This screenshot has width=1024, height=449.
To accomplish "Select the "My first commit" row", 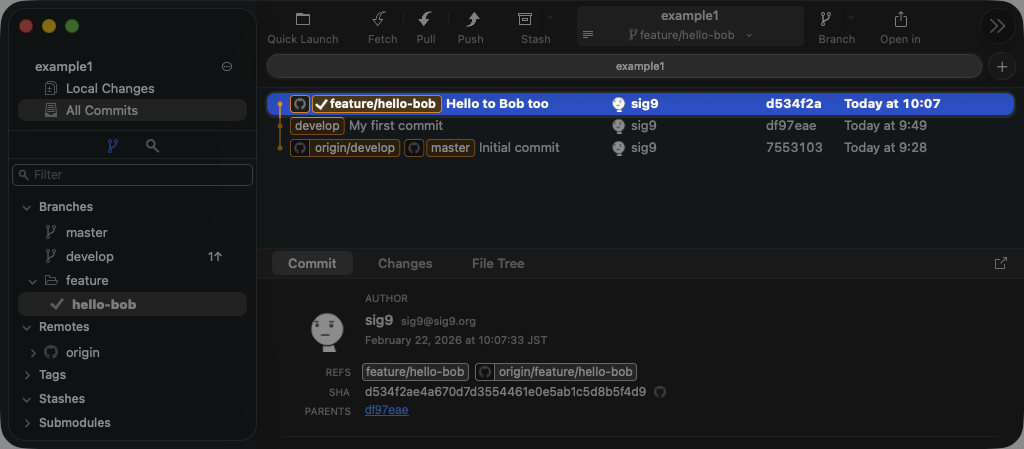I will coord(395,126).
